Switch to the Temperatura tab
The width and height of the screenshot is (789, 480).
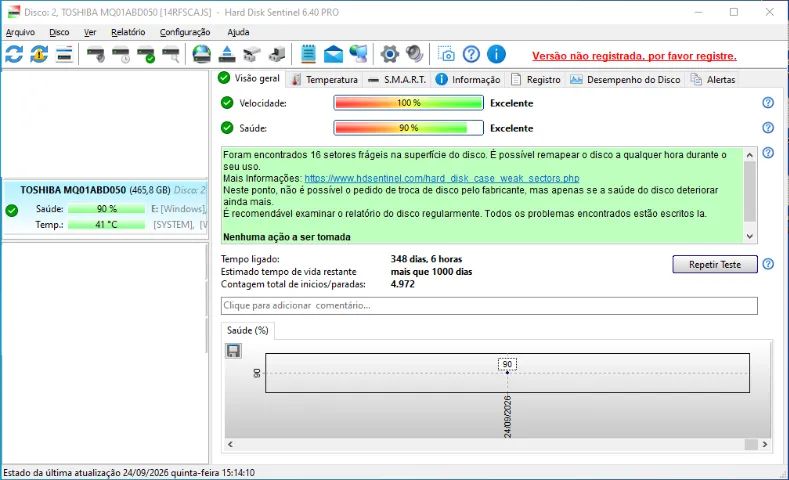(x=325, y=79)
